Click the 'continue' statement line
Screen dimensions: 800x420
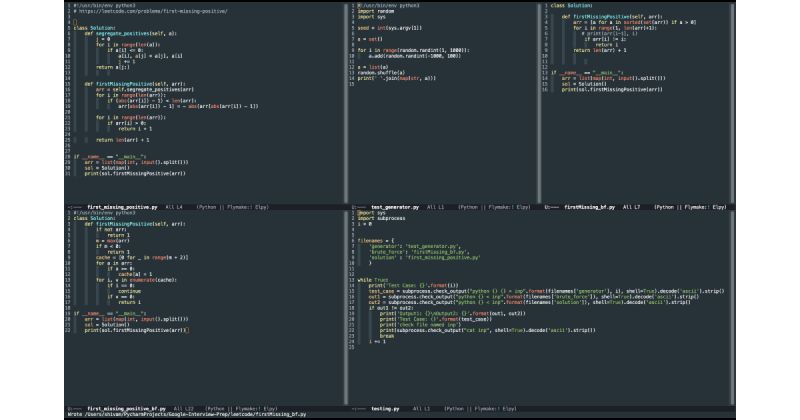[130, 291]
